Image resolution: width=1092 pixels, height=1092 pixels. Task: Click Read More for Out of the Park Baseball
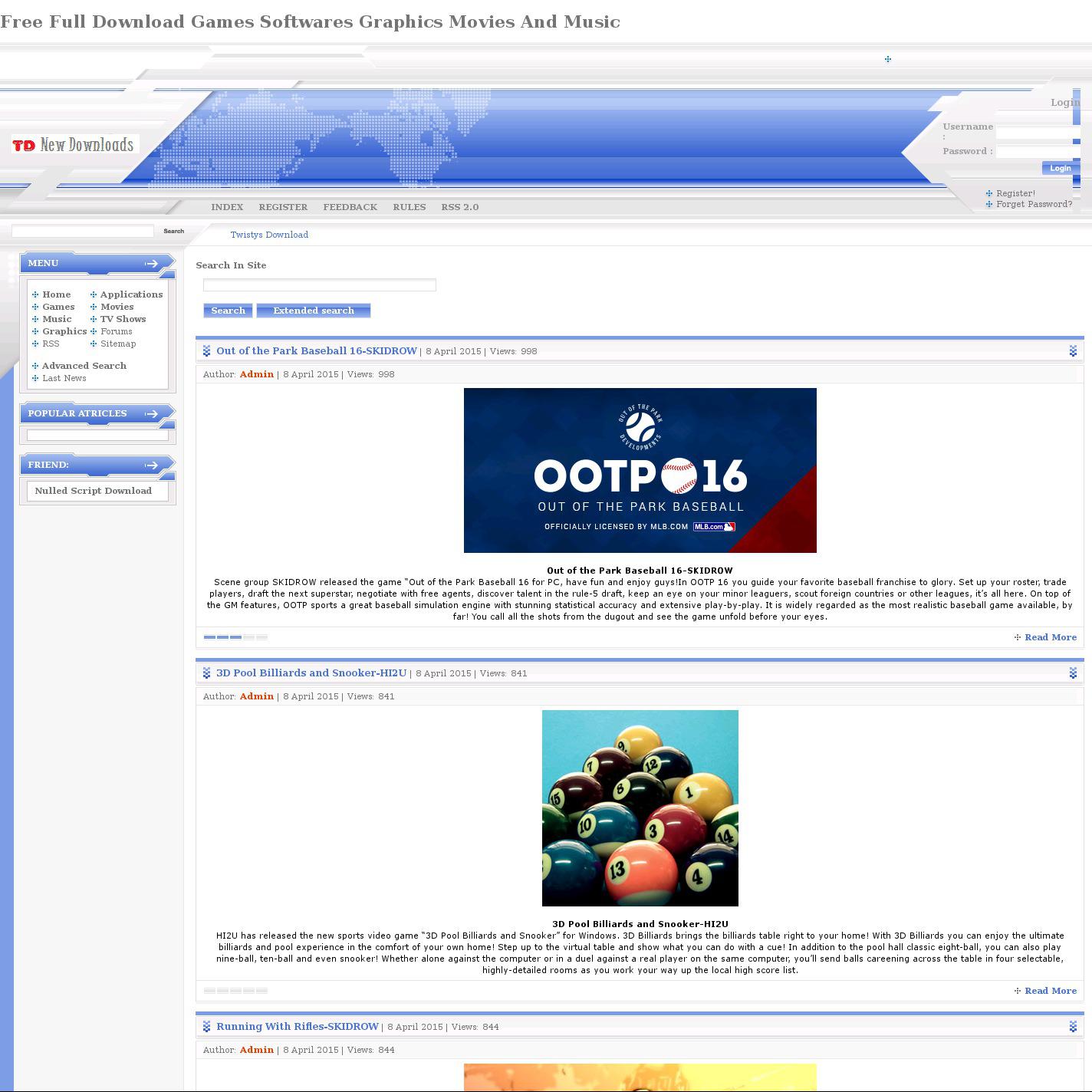[1050, 637]
